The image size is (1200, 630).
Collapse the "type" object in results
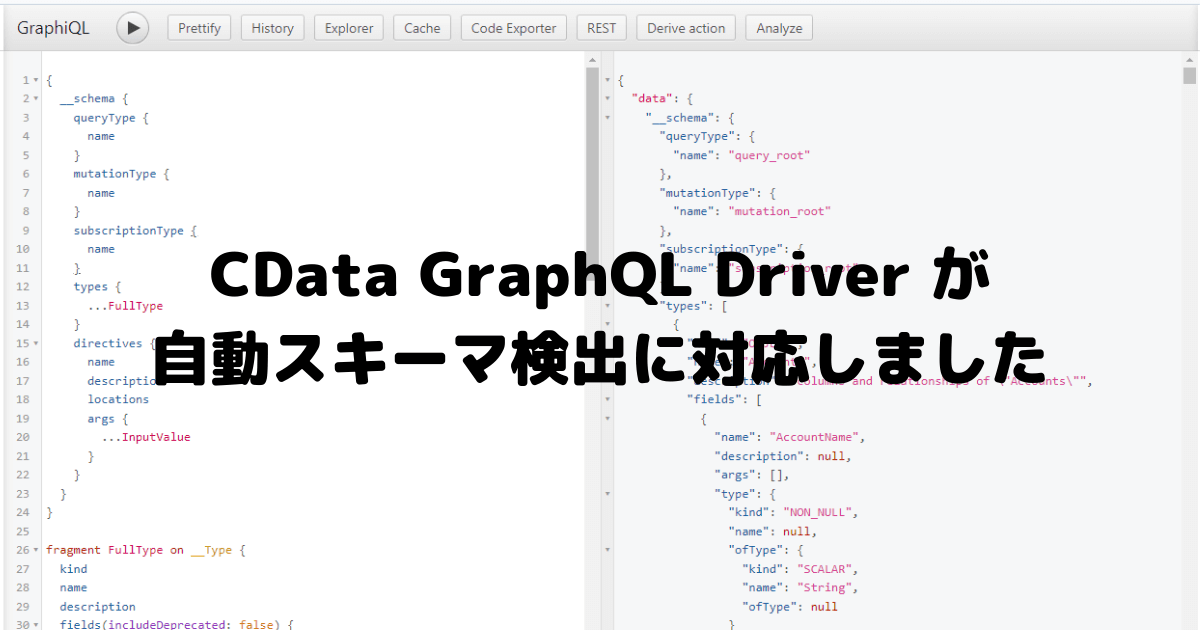point(607,494)
